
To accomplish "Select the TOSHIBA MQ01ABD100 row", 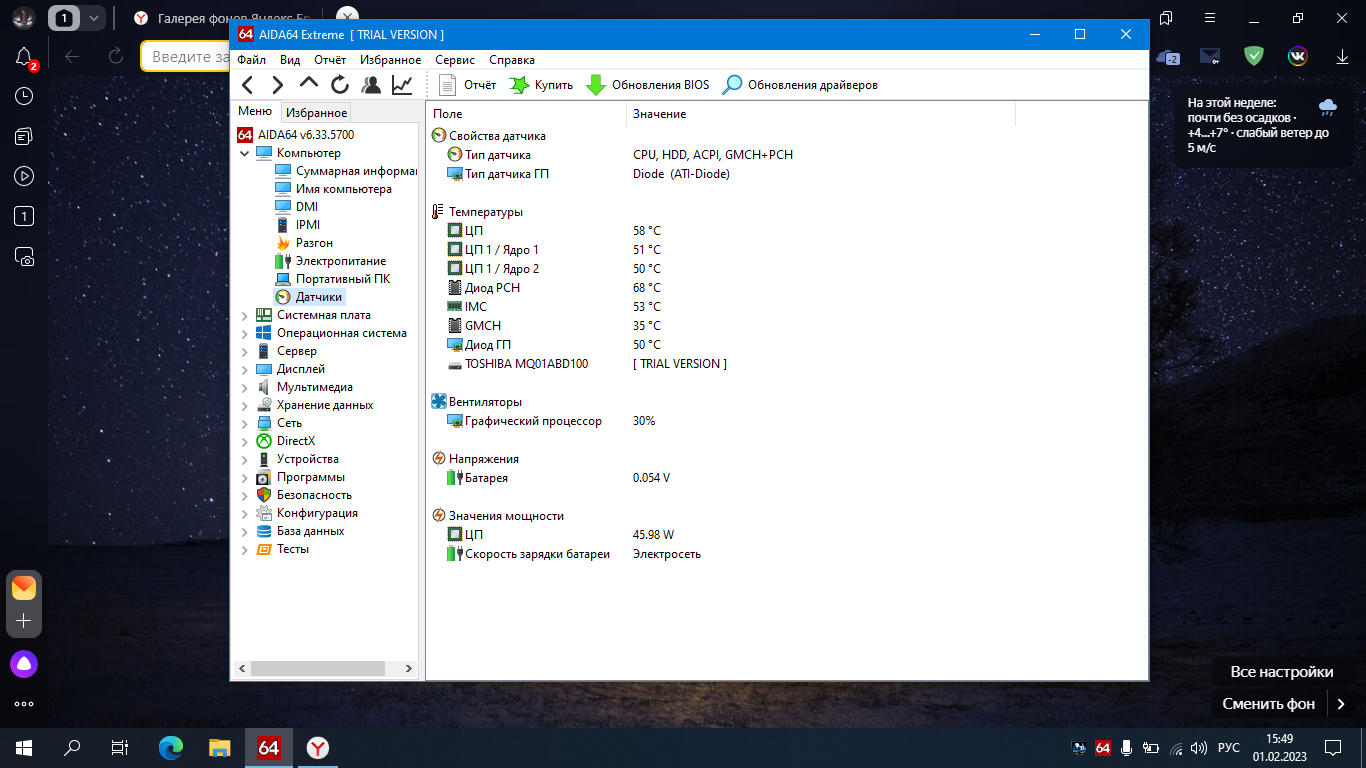I will coord(526,364).
